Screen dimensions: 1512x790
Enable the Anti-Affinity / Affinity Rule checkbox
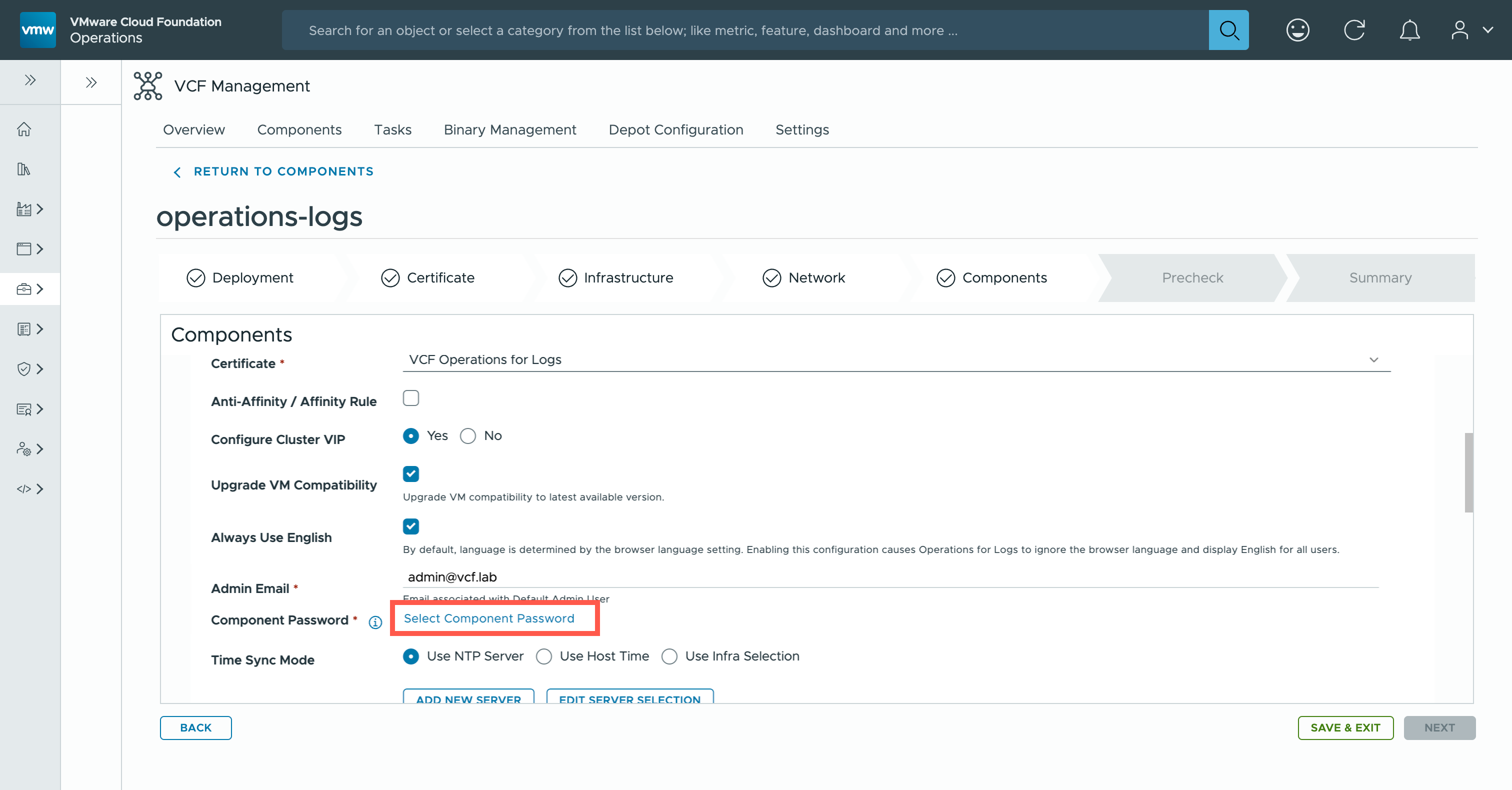click(411, 398)
